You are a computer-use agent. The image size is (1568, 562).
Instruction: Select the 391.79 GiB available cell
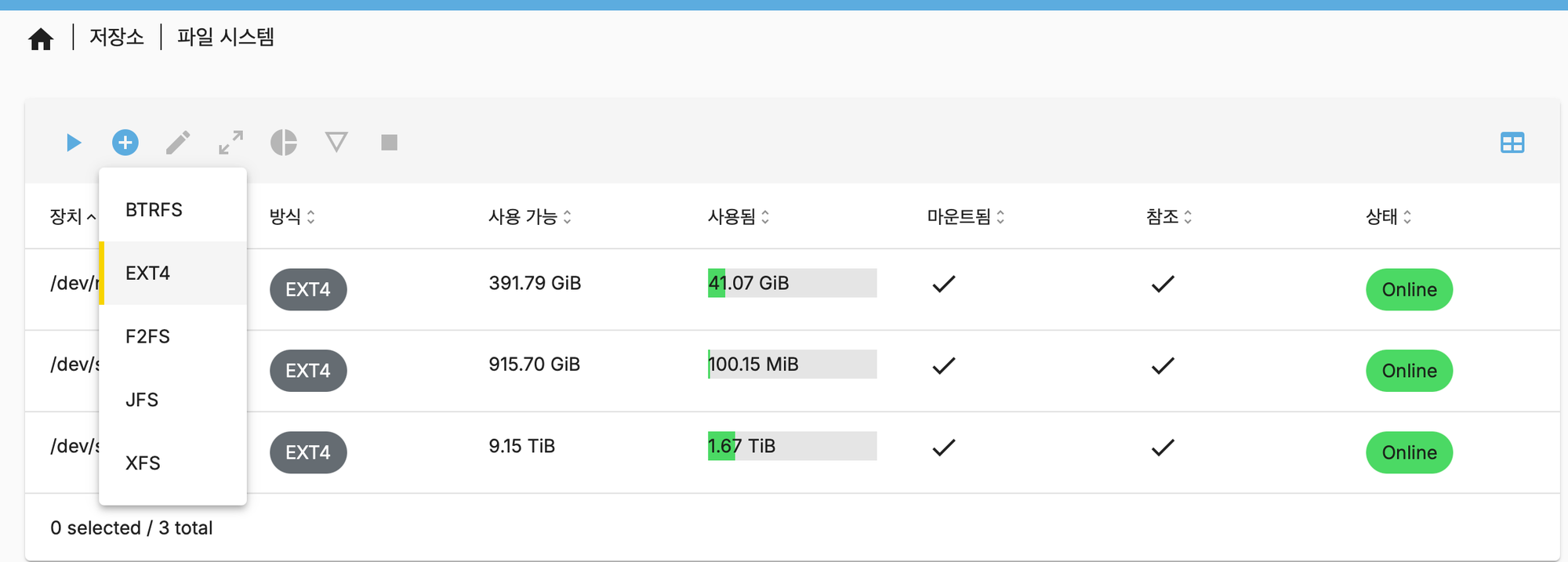click(x=535, y=283)
